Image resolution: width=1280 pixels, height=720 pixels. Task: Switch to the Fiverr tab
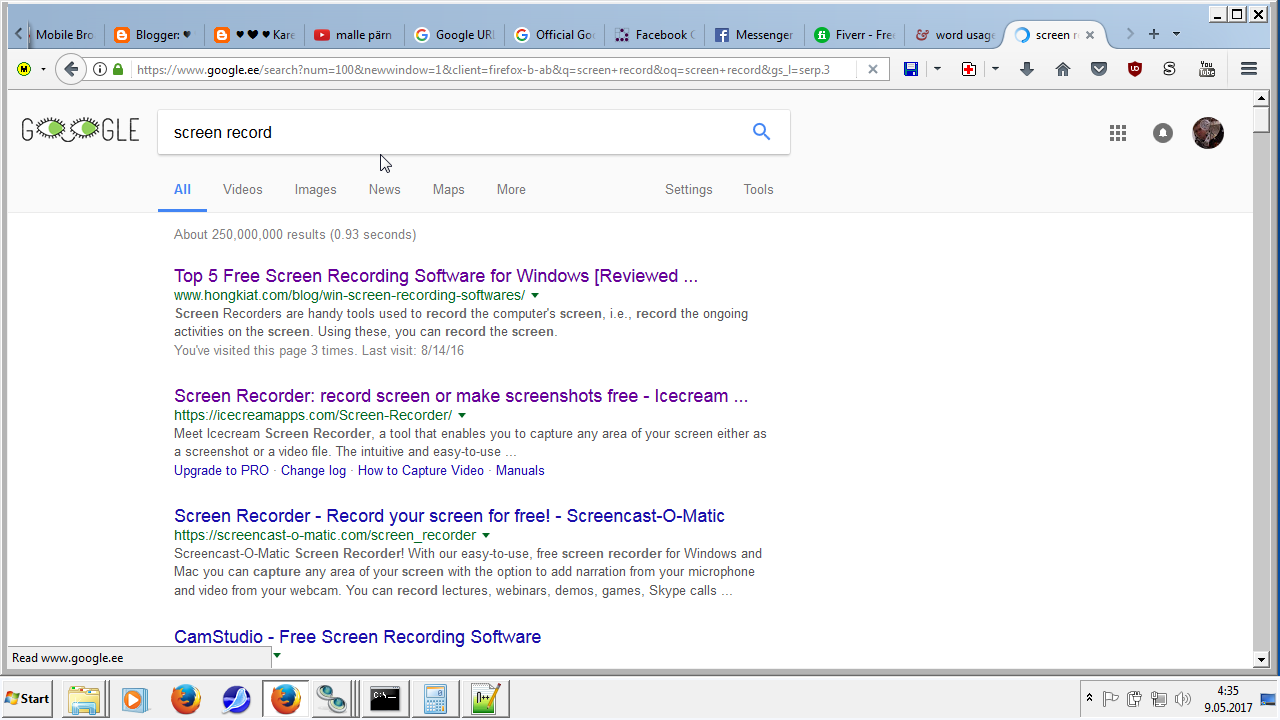click(x=855, y=35)
